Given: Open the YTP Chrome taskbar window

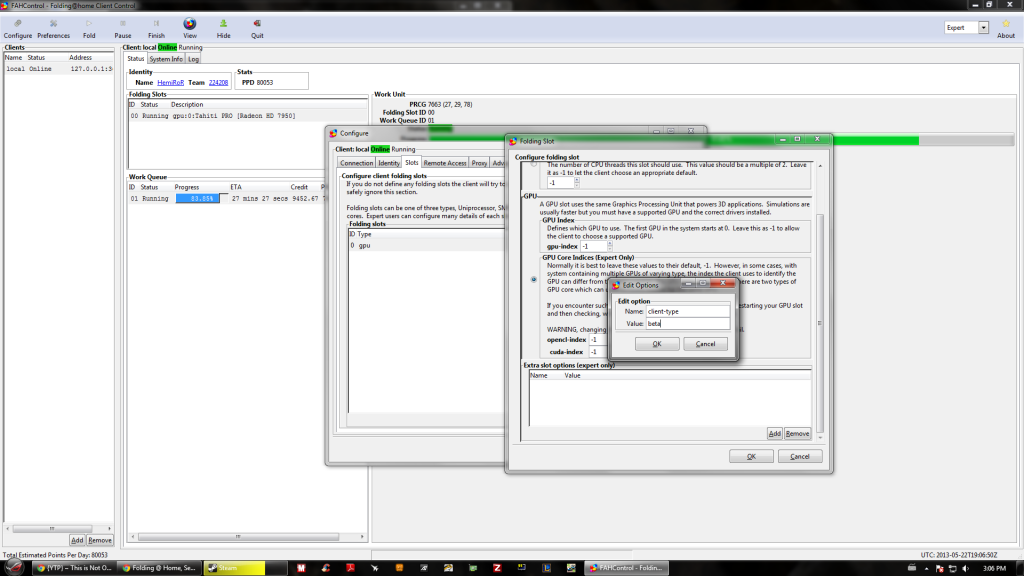Looking at the screenshot, I should tap(74, 568).
